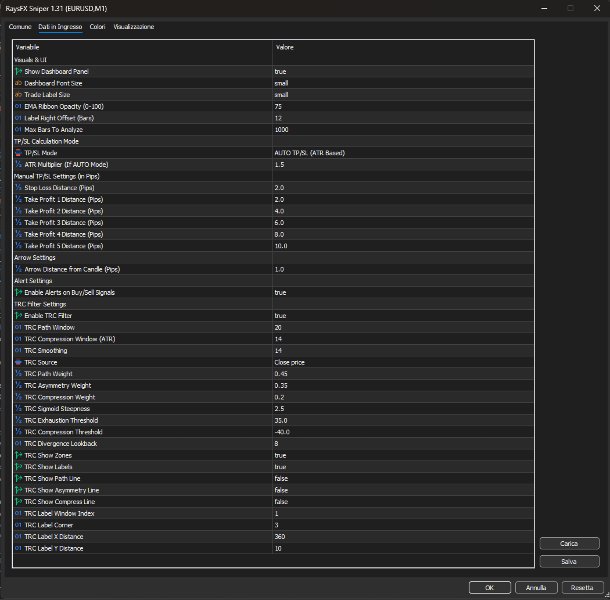This screenshot has height=600, width=610.
Task: Select TRC Path Weight row label
Action: [48, 374]
